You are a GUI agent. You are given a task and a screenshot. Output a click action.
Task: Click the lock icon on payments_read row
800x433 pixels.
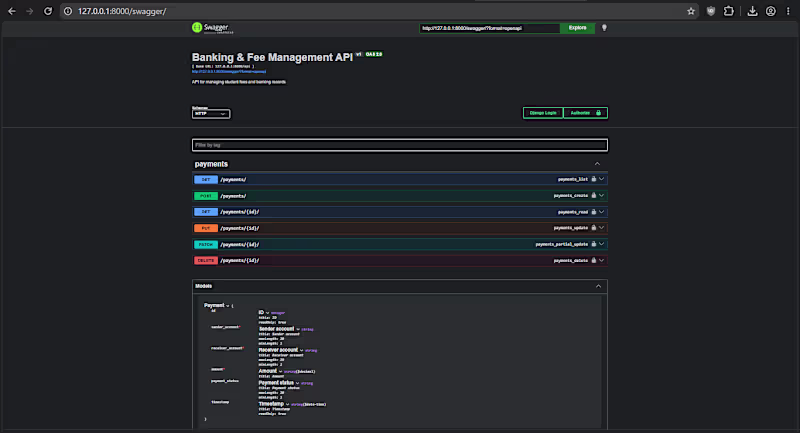(x=593, y=212)
